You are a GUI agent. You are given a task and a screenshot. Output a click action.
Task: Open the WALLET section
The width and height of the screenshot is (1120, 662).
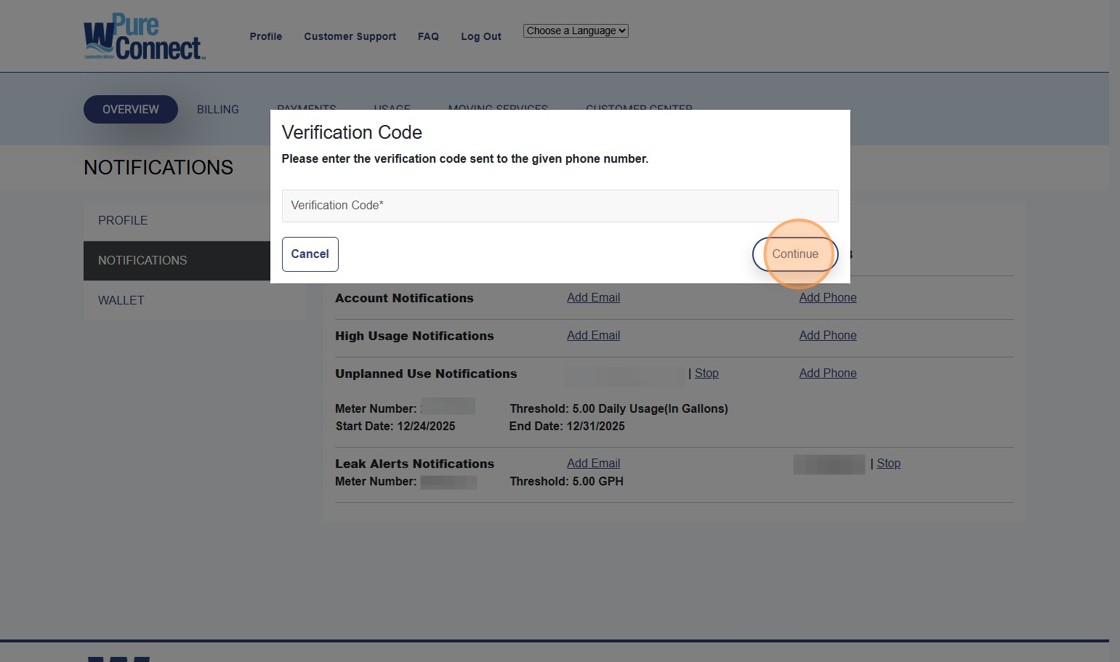click(x=120, y=300)
